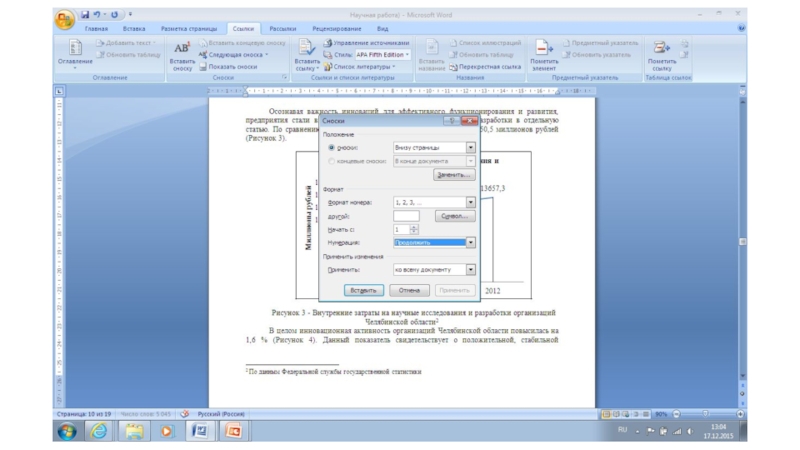Click the Заменить... button
The width and height of the screenshot is (800, 450).
pyautogui.click(x=454, y=175)
